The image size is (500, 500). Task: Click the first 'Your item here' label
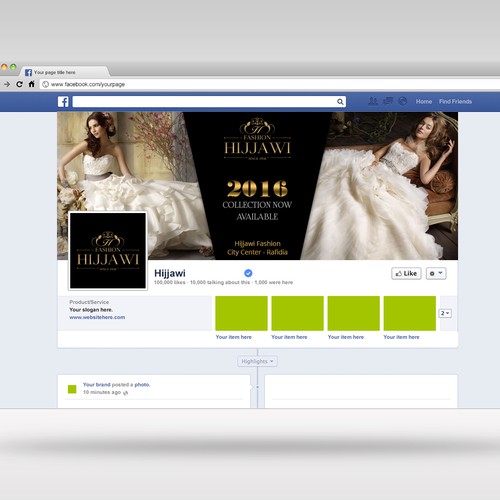(233, 337)
